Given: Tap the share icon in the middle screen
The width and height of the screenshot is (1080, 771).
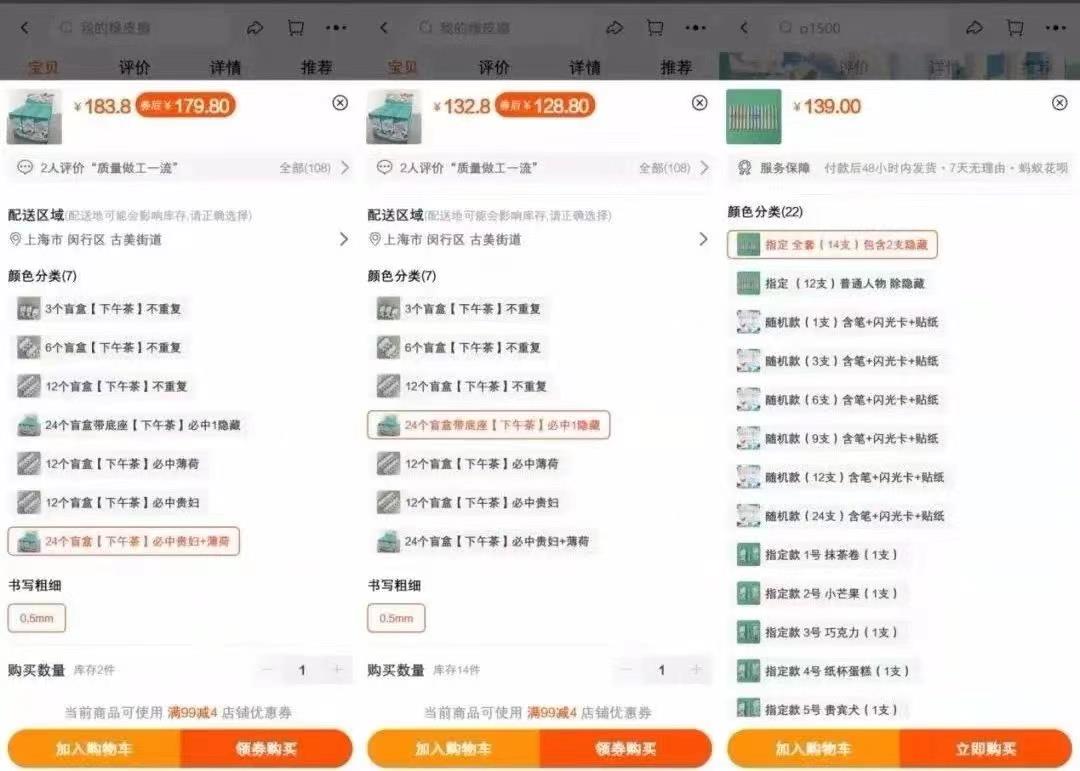Looking at the screenshot, I should (614, 28).
